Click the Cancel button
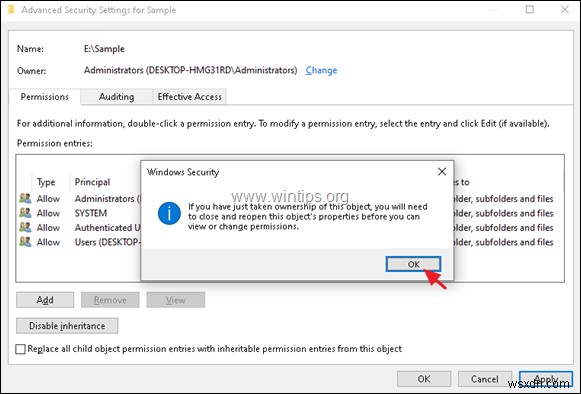The image size is (581, 394). point(485,379)
